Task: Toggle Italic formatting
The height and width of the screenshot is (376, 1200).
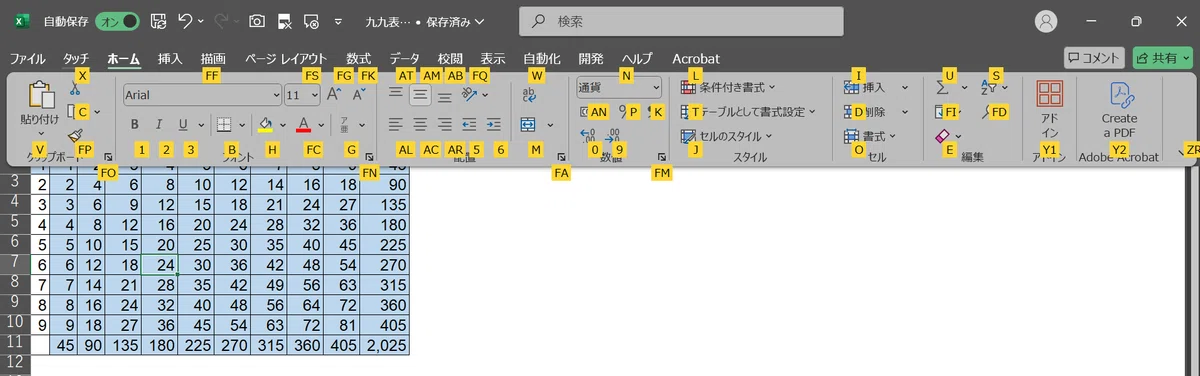Action: [x=160, y=125]
